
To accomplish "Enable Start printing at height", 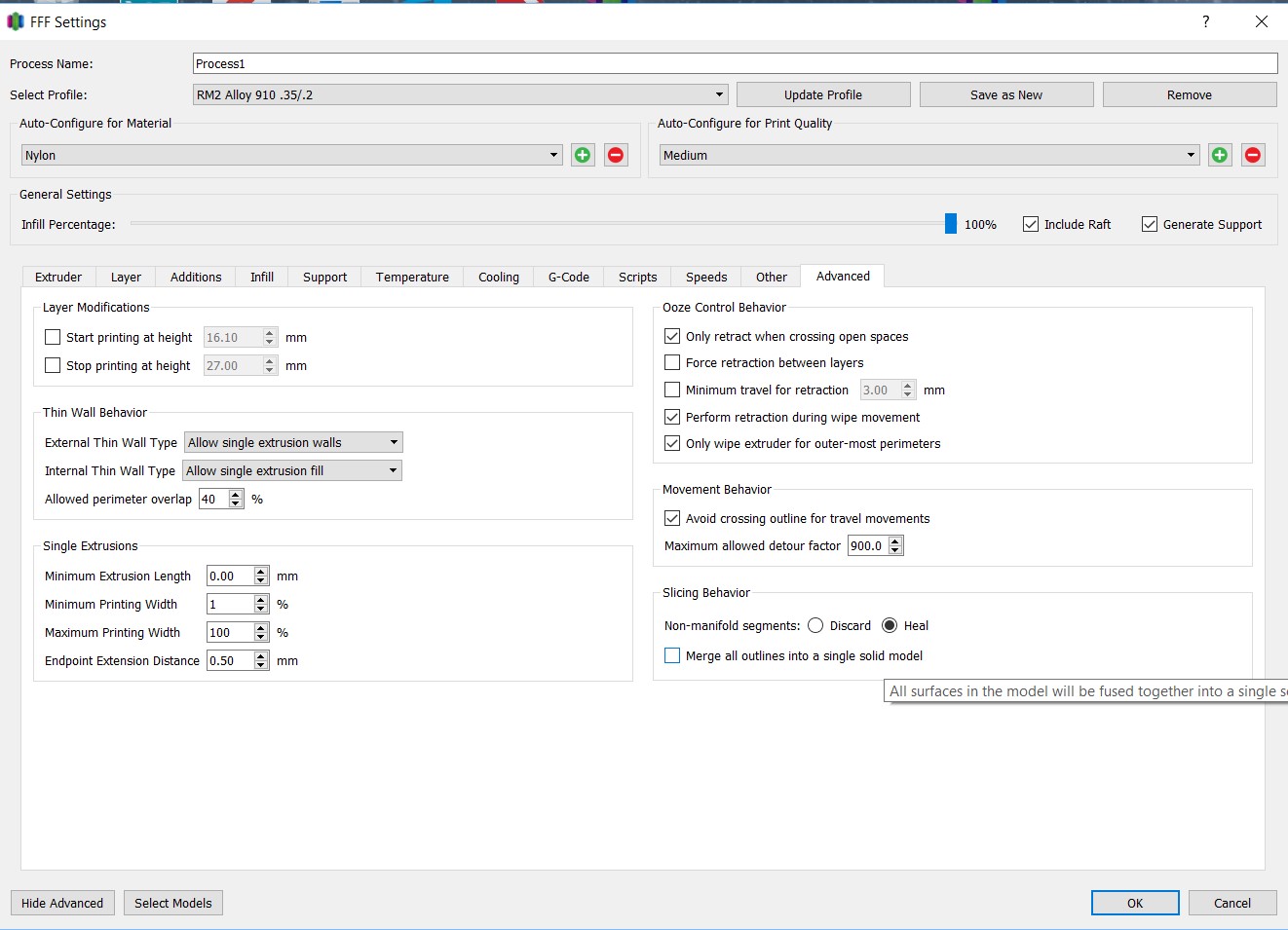I will point(53,337).
